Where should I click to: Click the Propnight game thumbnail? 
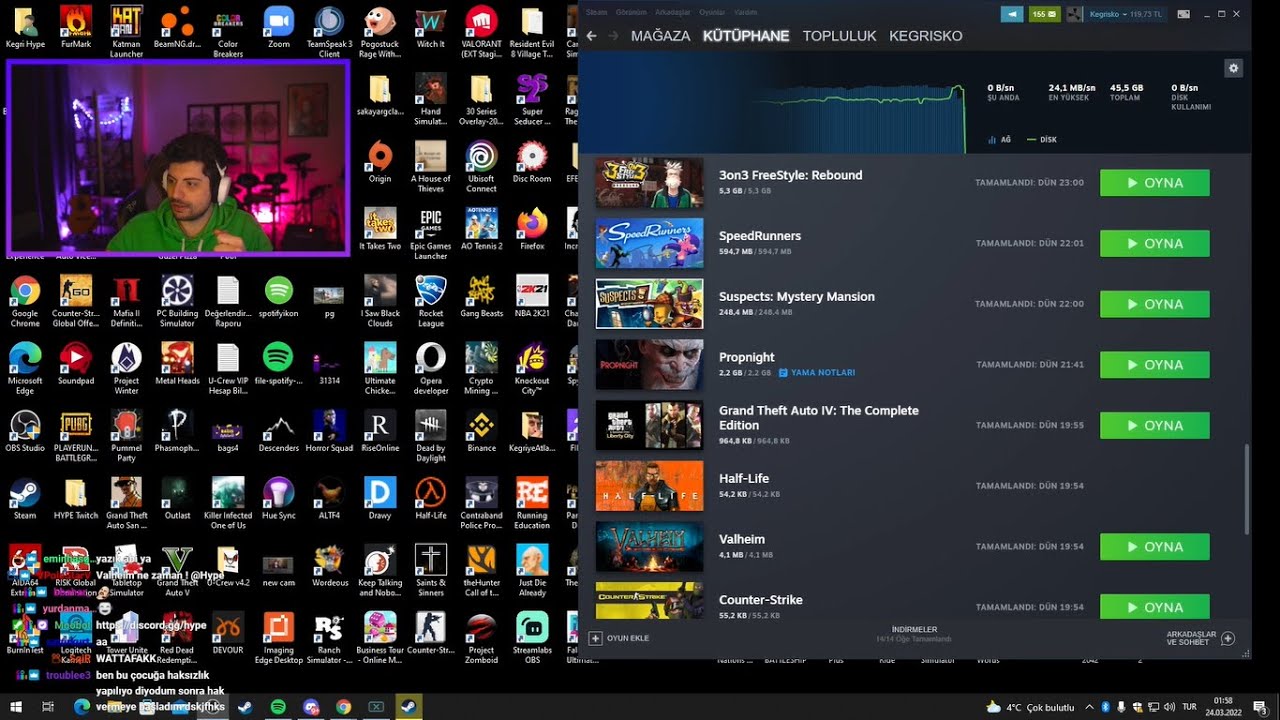[649, 365]
